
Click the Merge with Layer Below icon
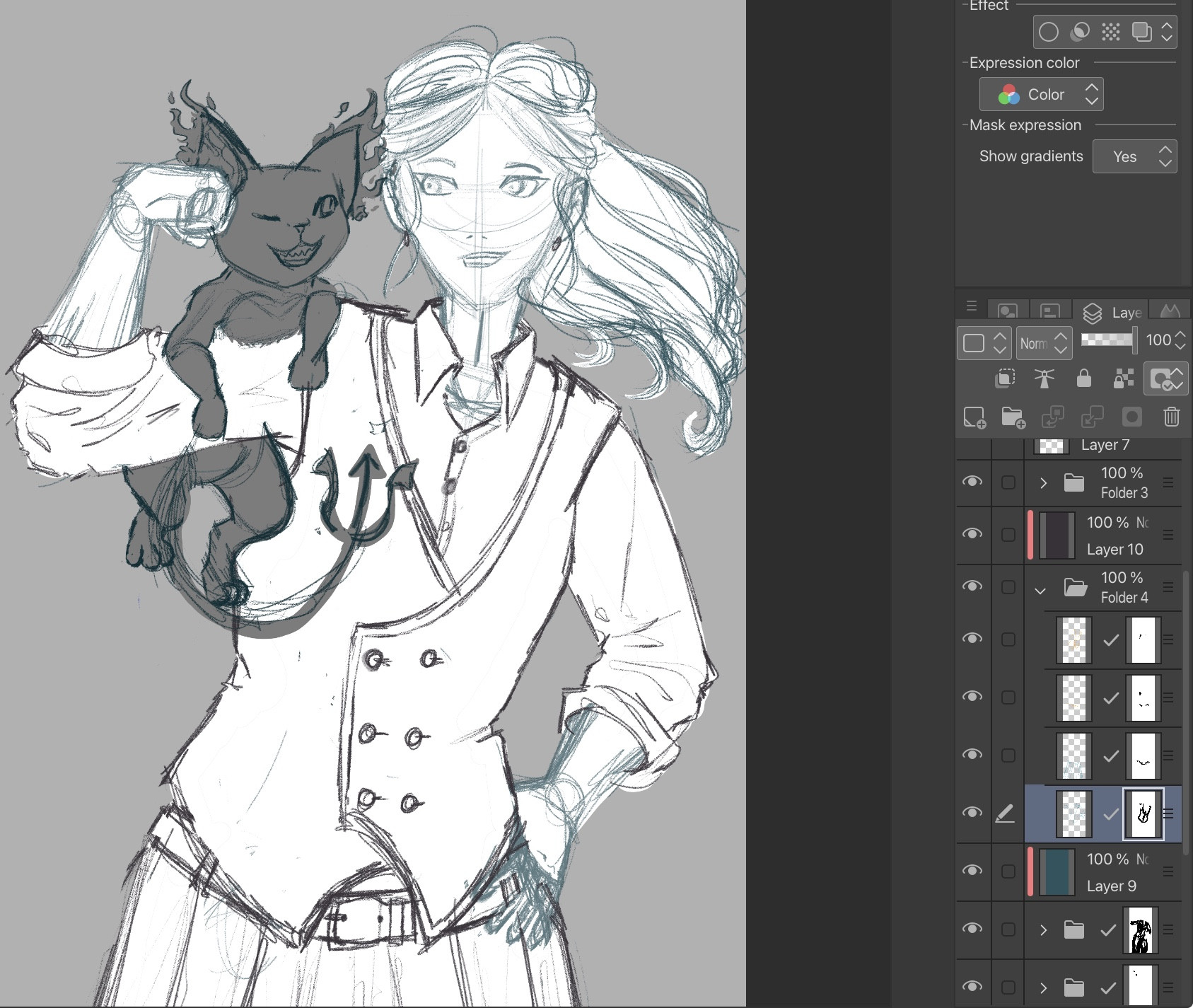pyautogui.click(x=1092, y=417)
